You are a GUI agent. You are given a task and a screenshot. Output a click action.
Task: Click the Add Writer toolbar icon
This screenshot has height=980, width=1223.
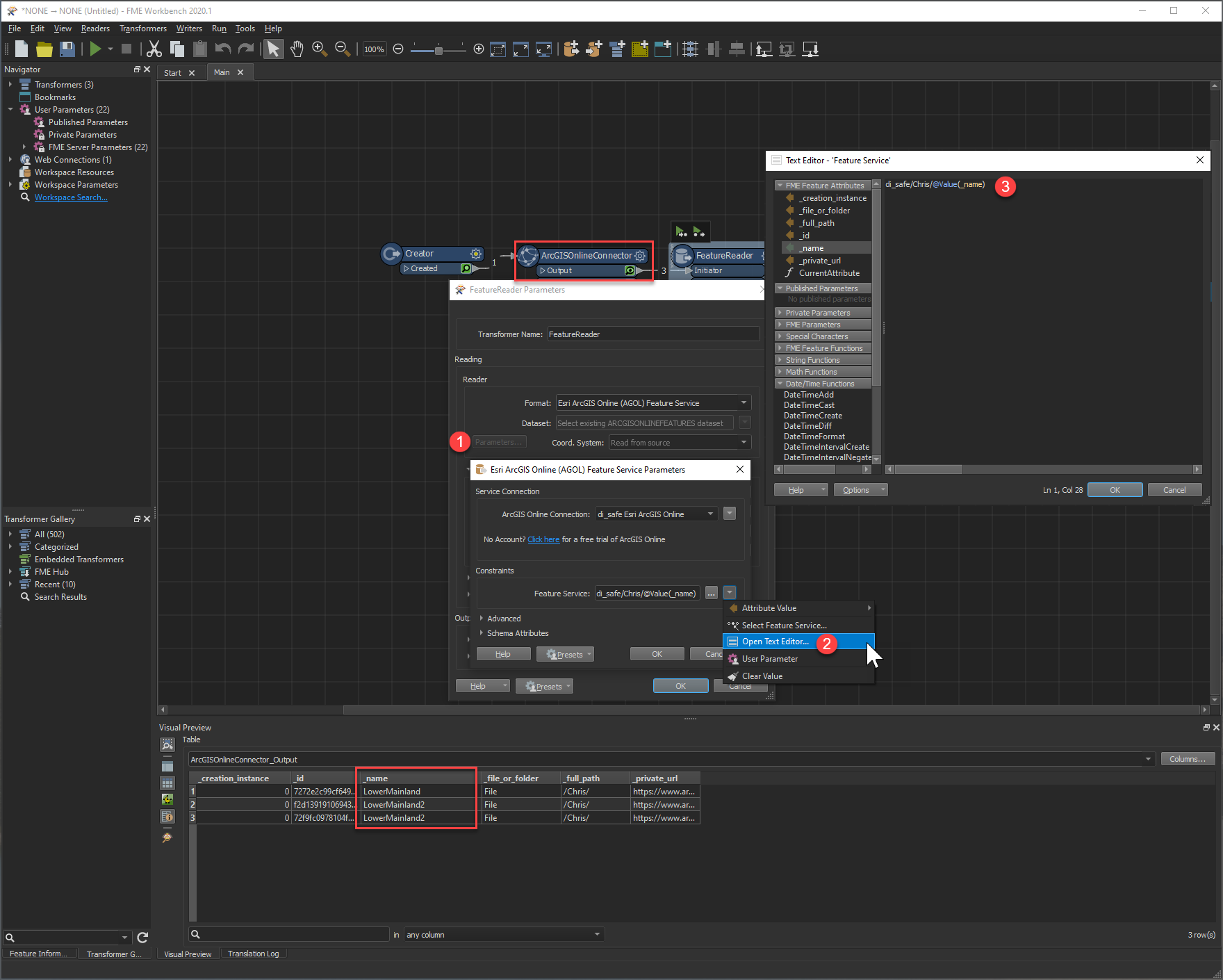pos(594,49)
